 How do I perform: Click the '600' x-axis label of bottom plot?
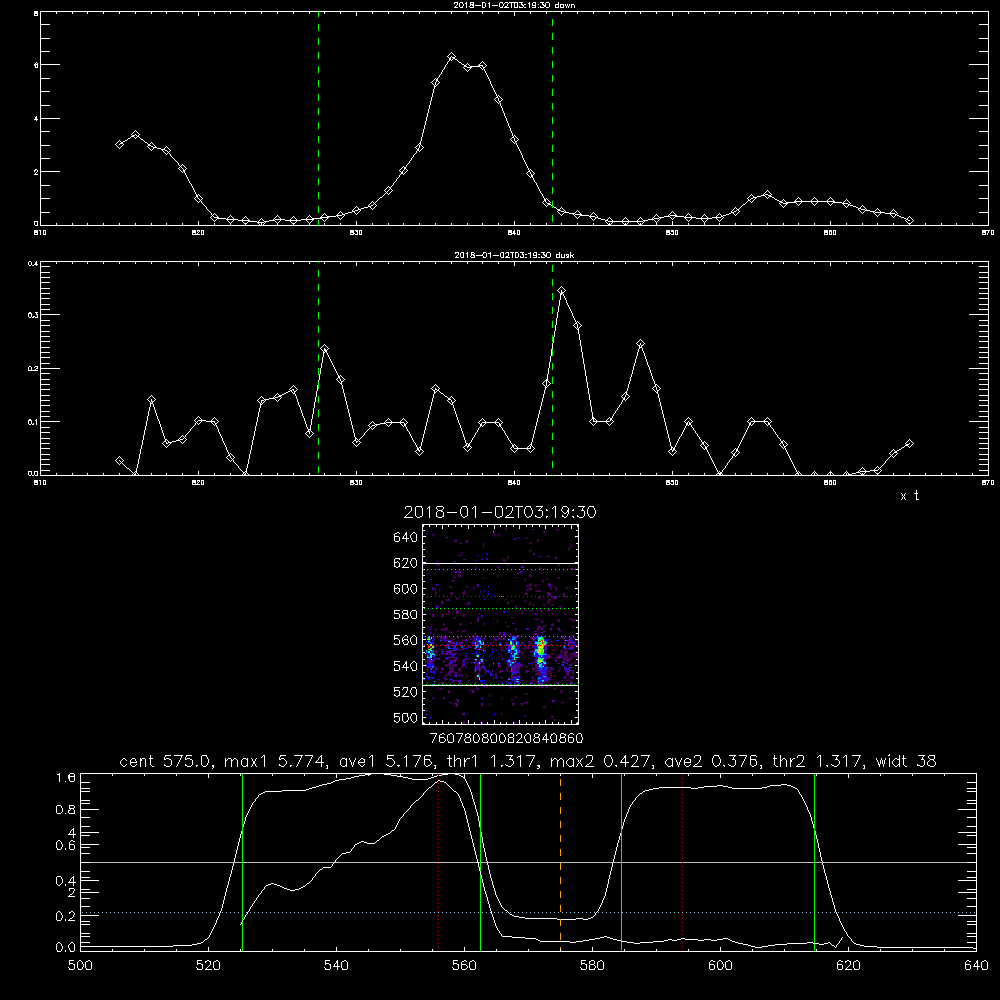pos(720,966)
